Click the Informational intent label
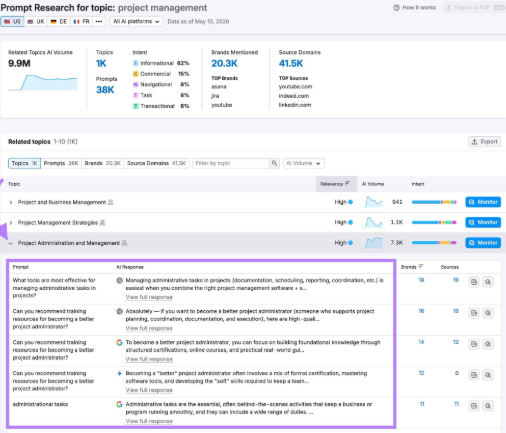Viewport: 506px width, 433px height. pos(157,63)
